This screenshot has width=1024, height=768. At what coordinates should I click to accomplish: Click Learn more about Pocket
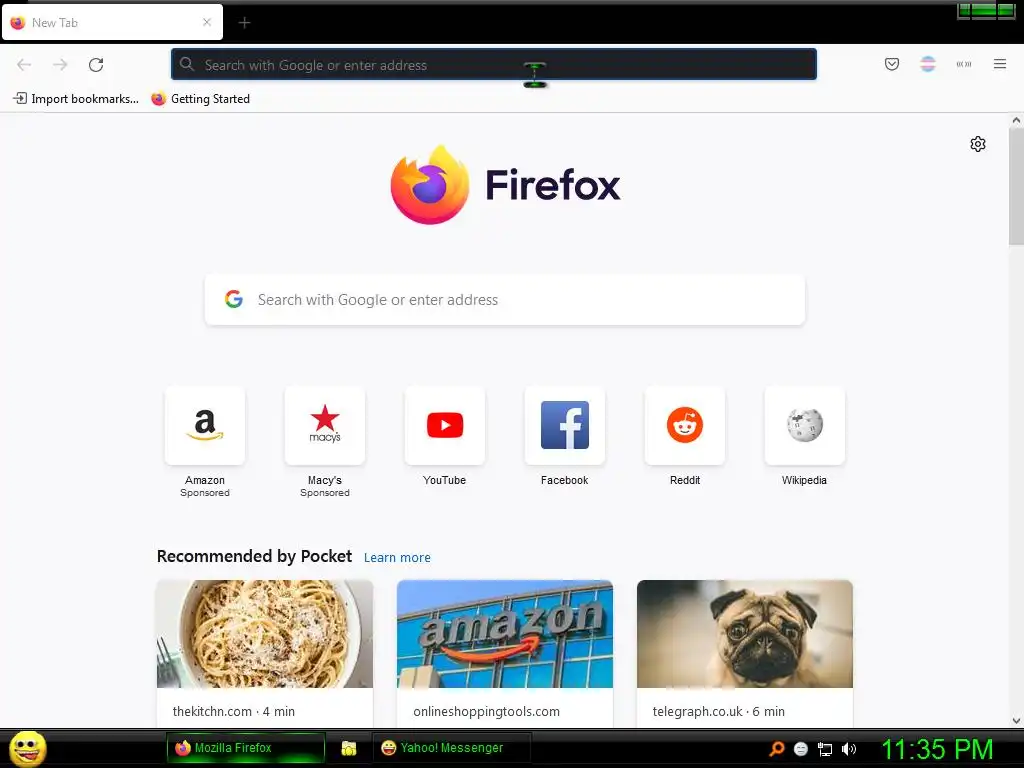tap(397, 558)
